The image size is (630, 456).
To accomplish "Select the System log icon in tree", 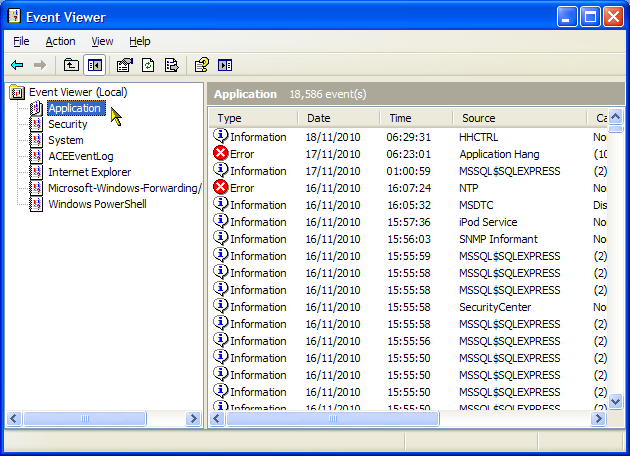I will tap(37, 140).
